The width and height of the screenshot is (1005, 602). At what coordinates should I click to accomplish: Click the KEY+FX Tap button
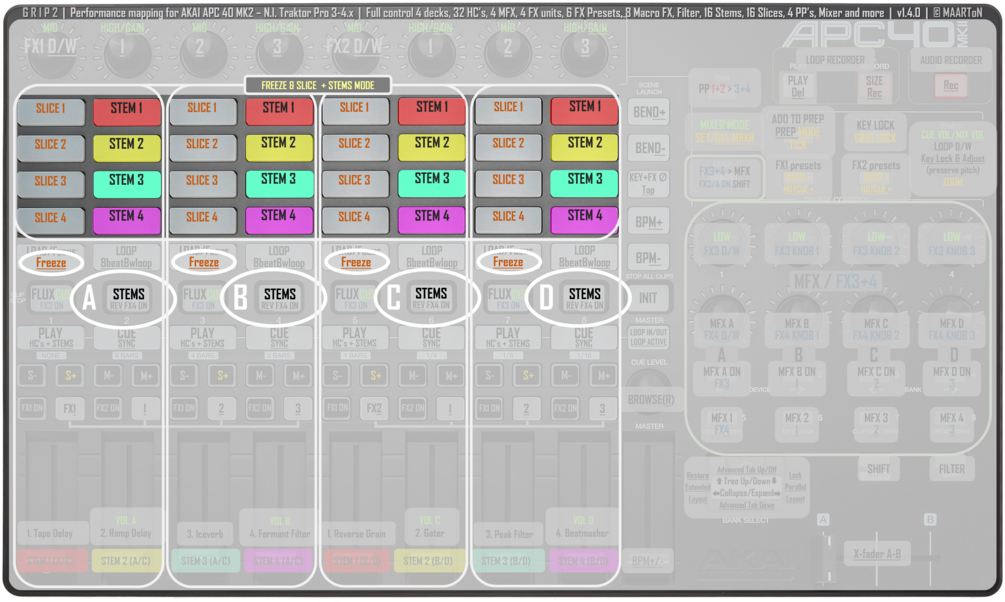648,184
